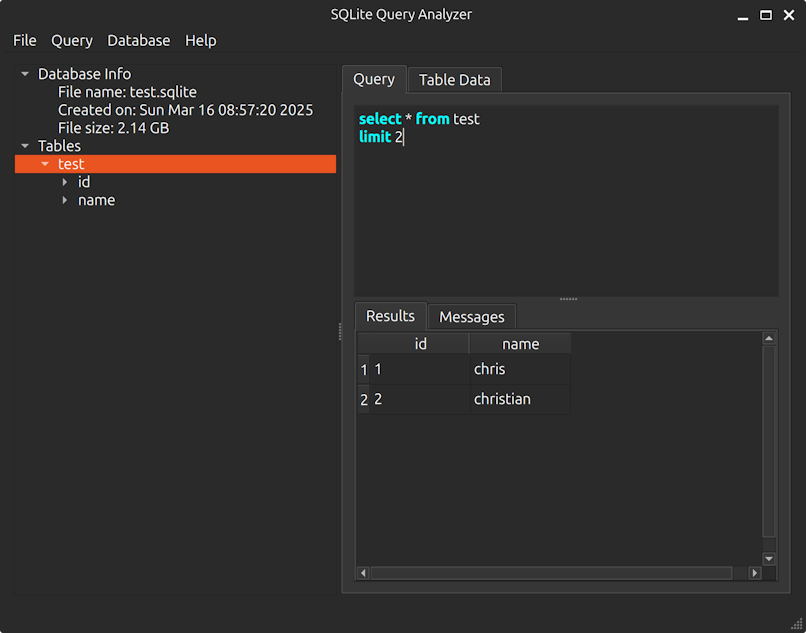Select the Query tab
The height and width of the screenshot is (633, 806).
point(374,79)
